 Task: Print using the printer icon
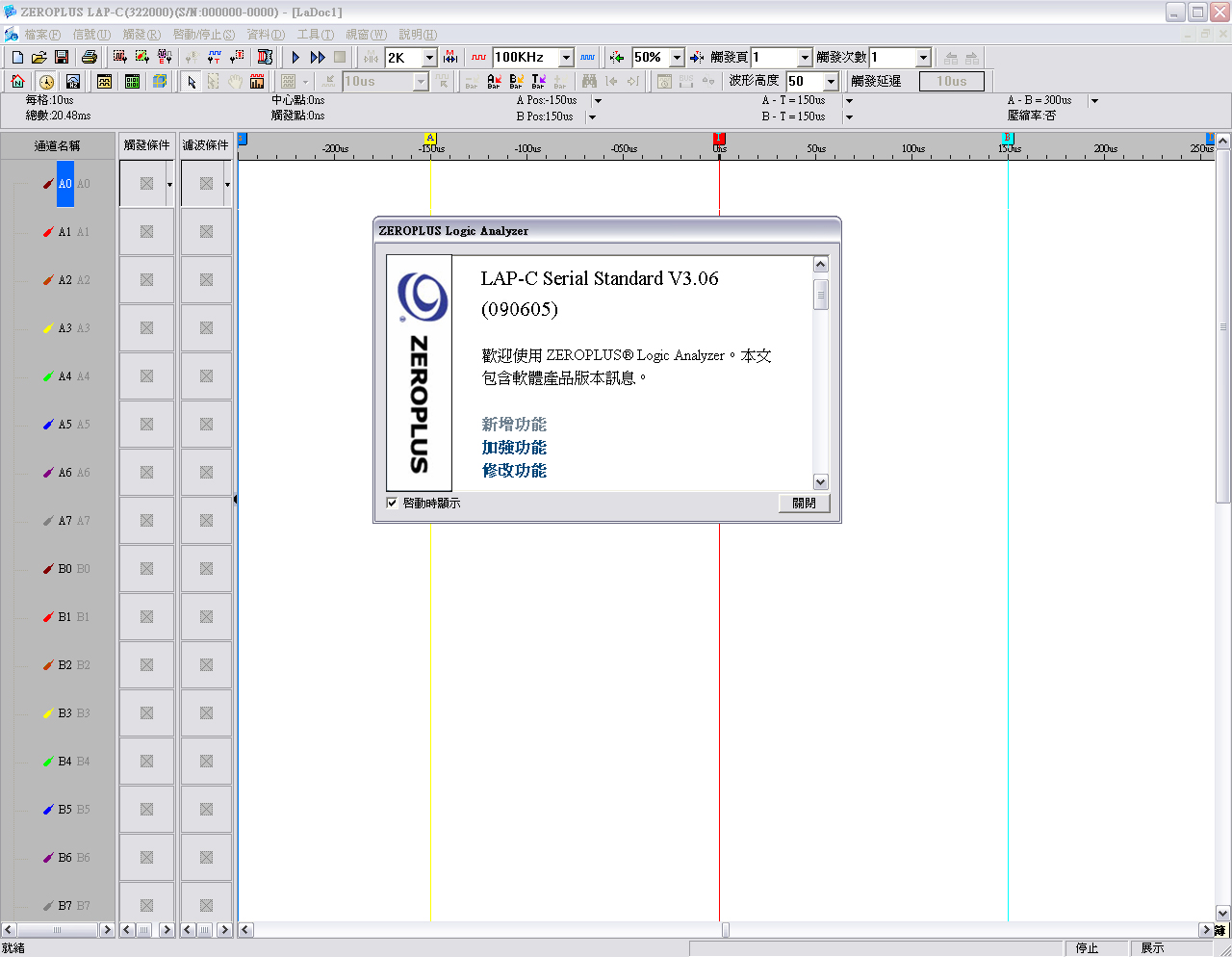pyautogui.click(x=90, y=58)
